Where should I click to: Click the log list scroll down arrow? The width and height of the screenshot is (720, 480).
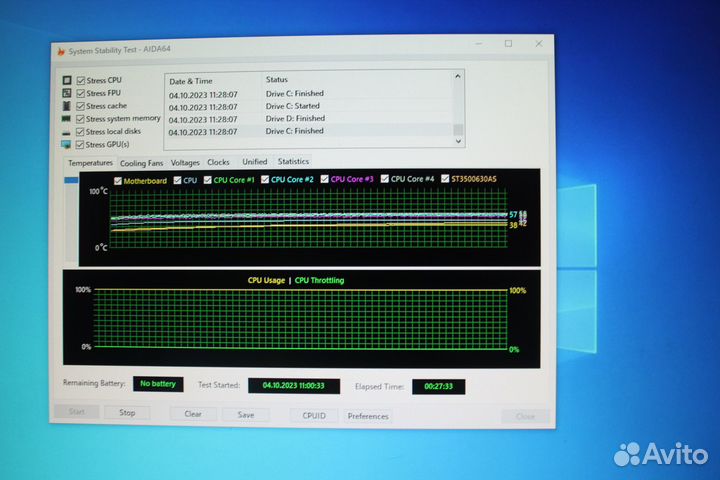click(458, 141)
